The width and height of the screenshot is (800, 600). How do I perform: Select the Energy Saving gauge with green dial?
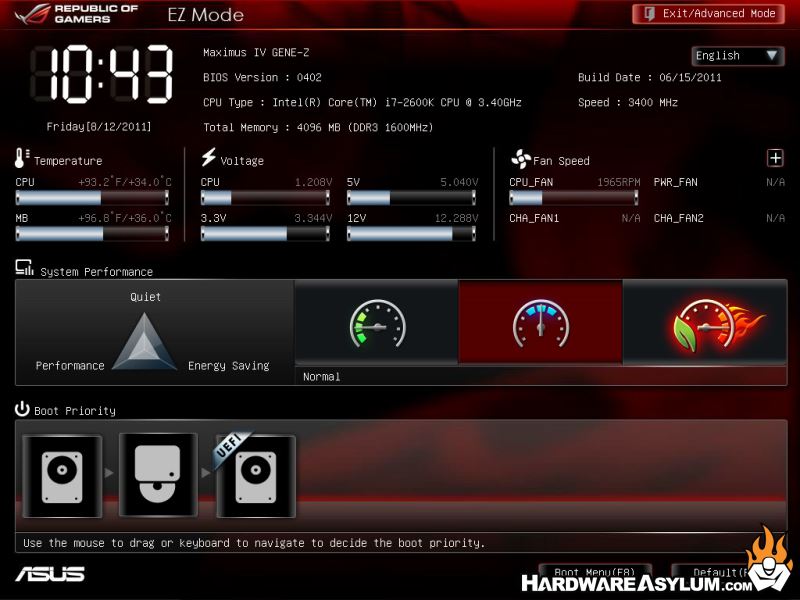[377, 322]
